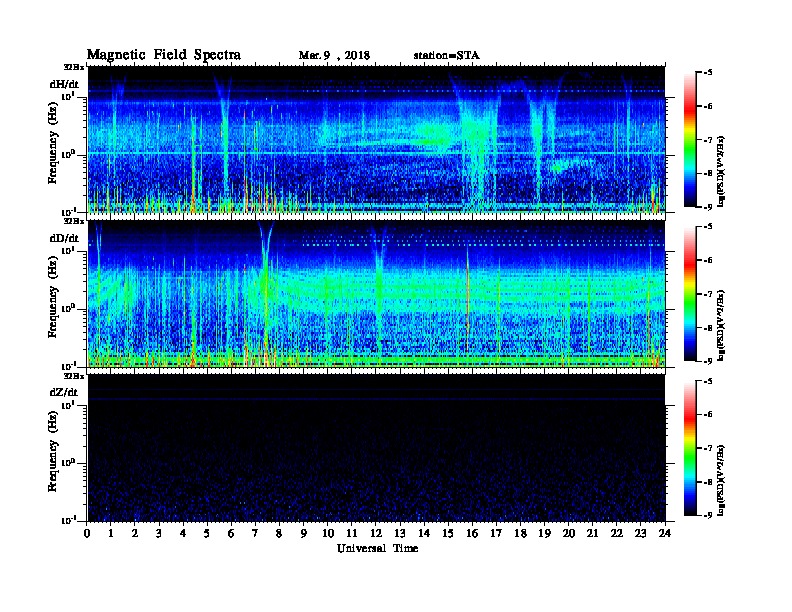The image size is (792, 612).
Task: Click the 10^1 frequency tick of the dD/dt panel
Action: coord(69,250)
